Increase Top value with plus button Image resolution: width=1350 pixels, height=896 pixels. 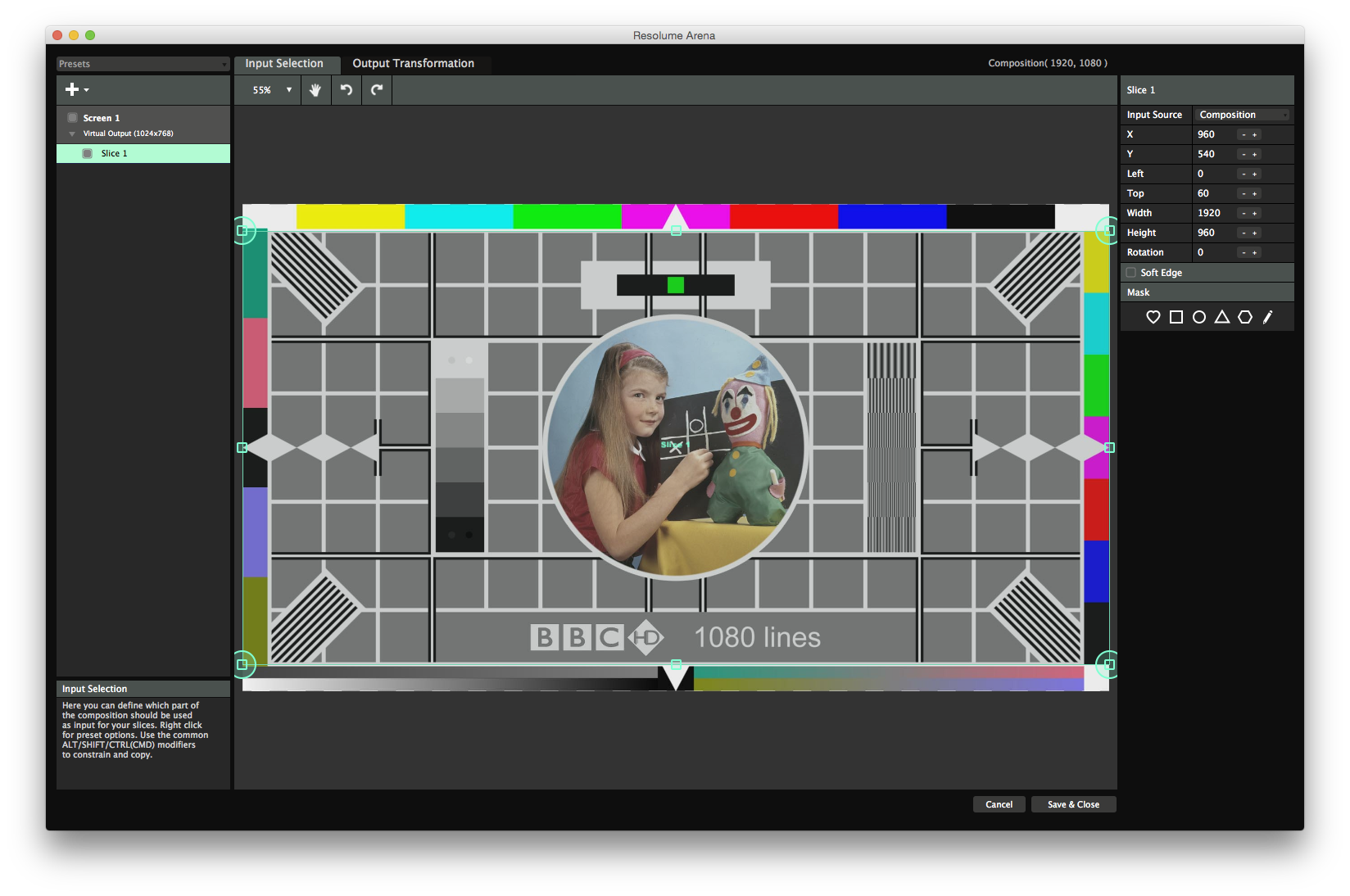pyautogui.click(x=1254, y=193)
